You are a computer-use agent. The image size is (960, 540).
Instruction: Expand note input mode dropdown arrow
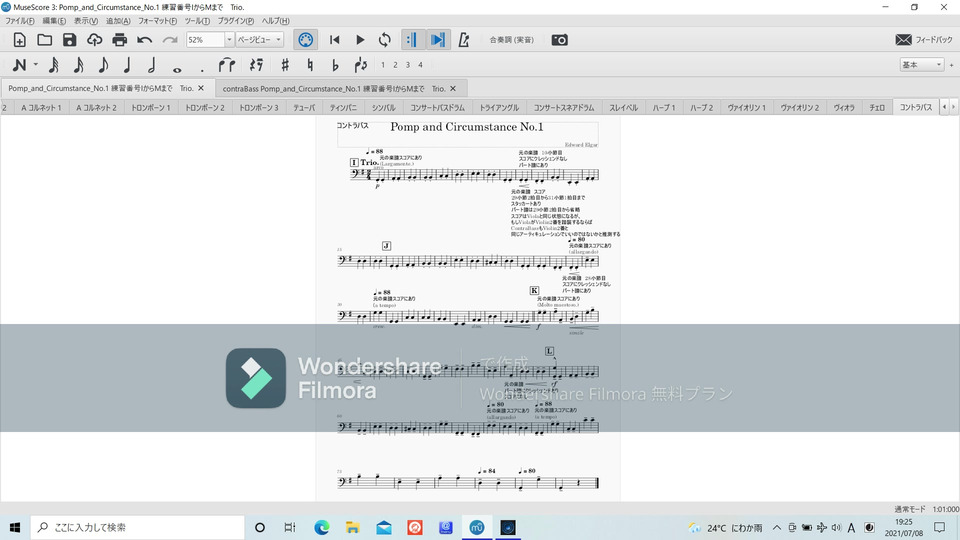pos(36,65)
